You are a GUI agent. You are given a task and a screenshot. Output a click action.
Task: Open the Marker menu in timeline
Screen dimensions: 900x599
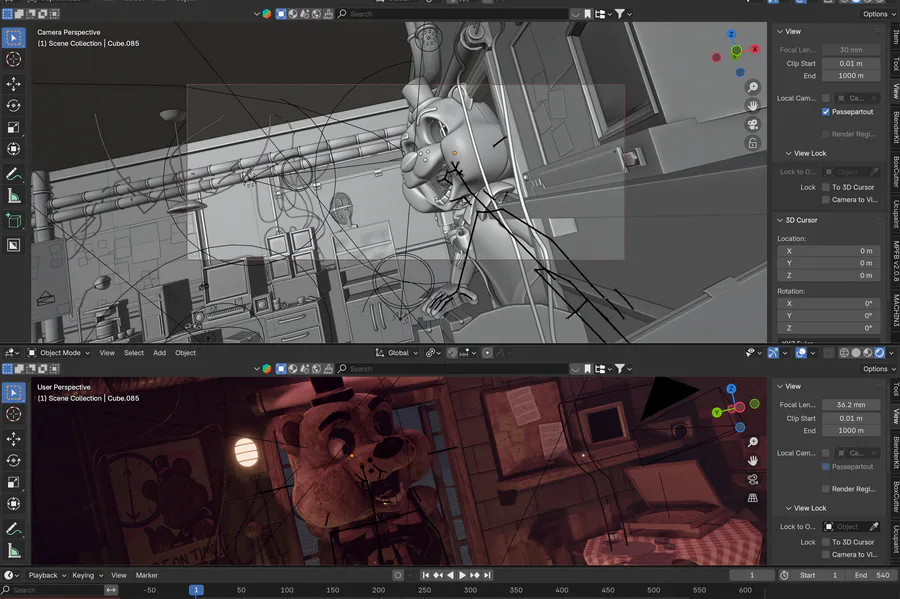[146, 575]
